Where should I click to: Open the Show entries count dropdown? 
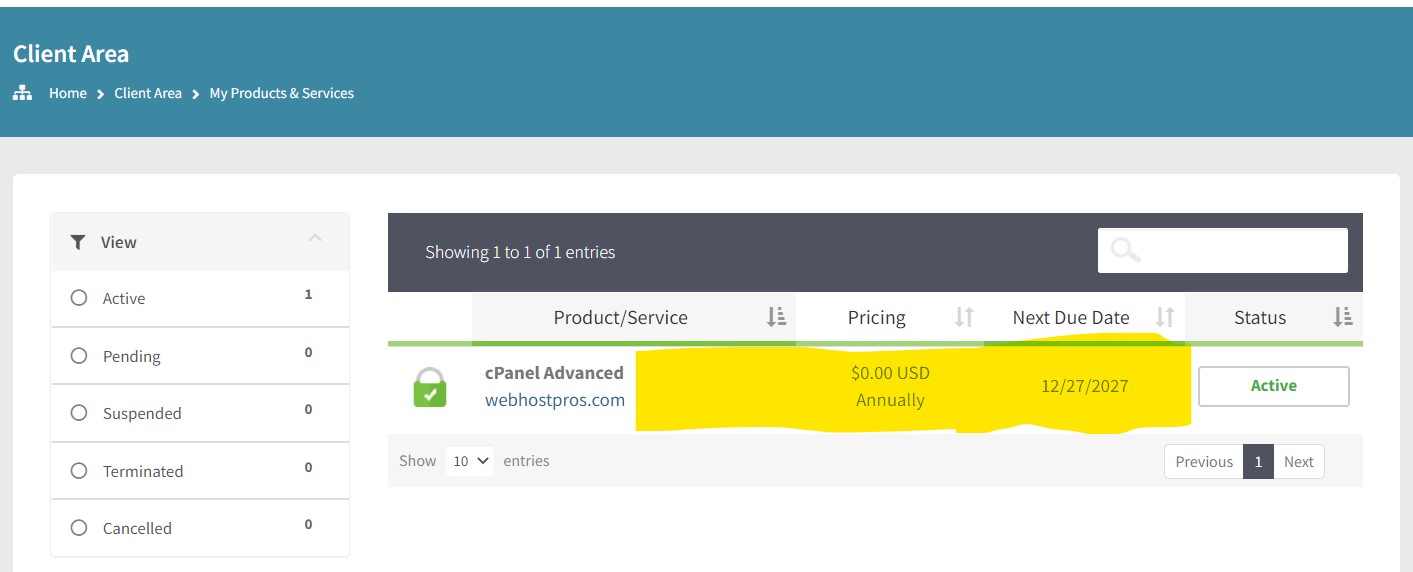[470, 461]
